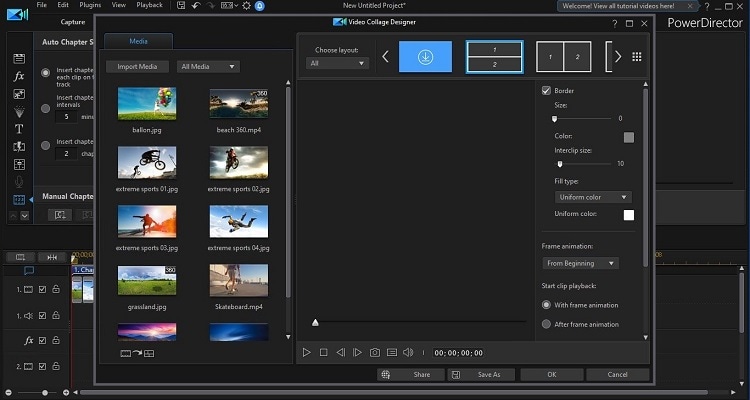Click the Import Media button

136,67
